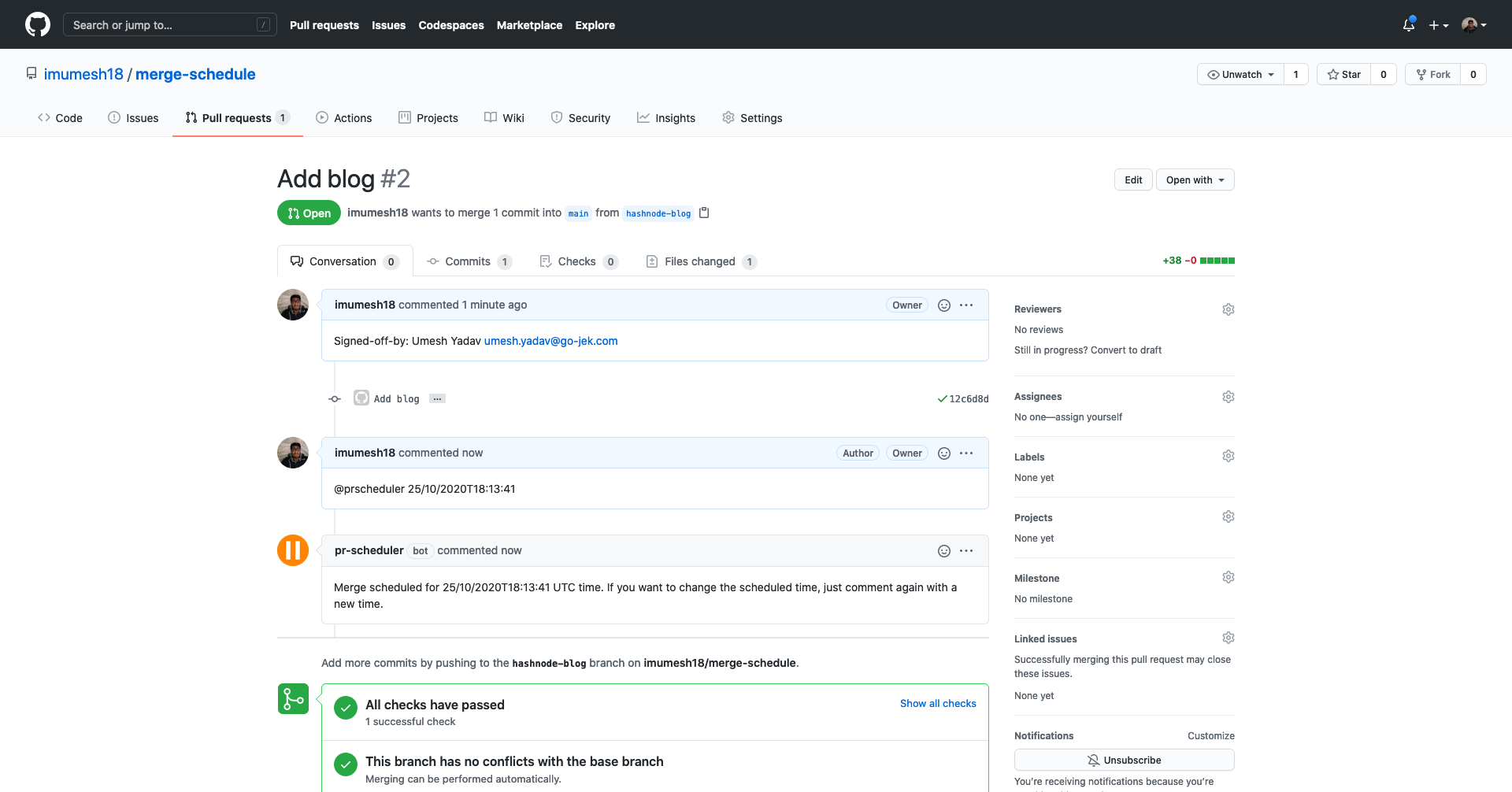Click the Edit title button
1512x792 pixels.
click(1133, 180)
